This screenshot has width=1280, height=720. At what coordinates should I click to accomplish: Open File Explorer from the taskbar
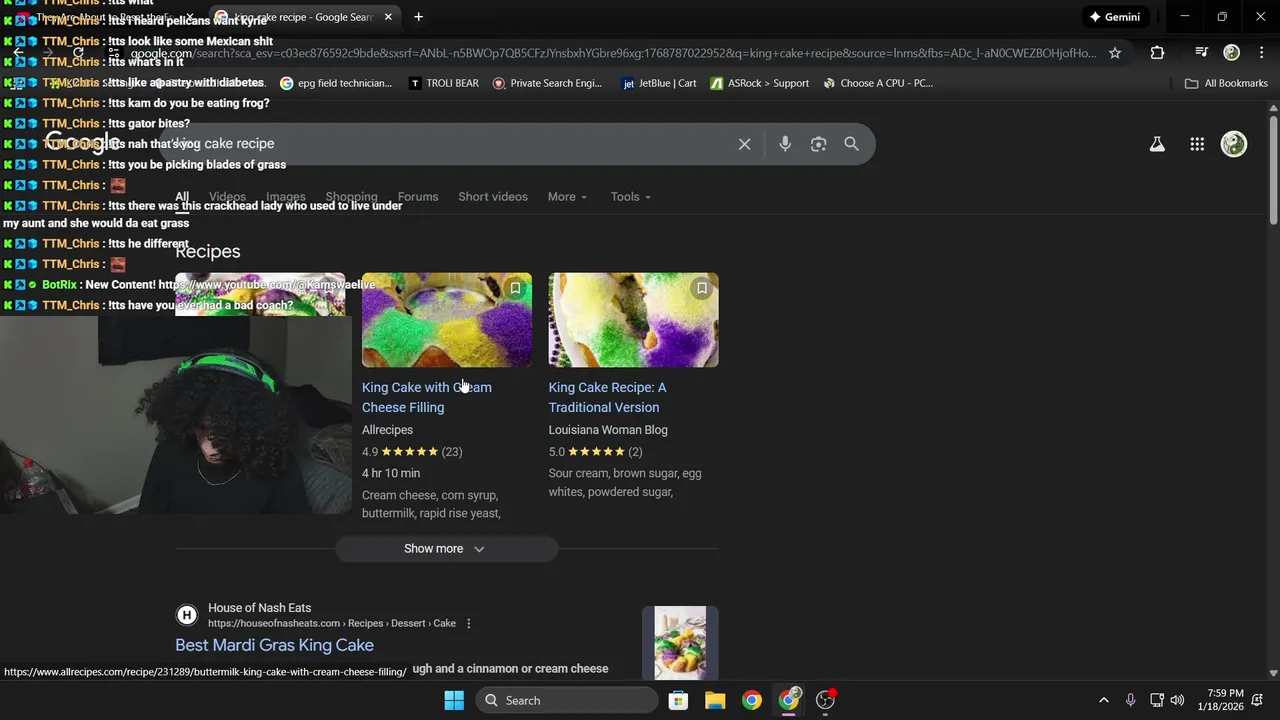pos(715,700)
